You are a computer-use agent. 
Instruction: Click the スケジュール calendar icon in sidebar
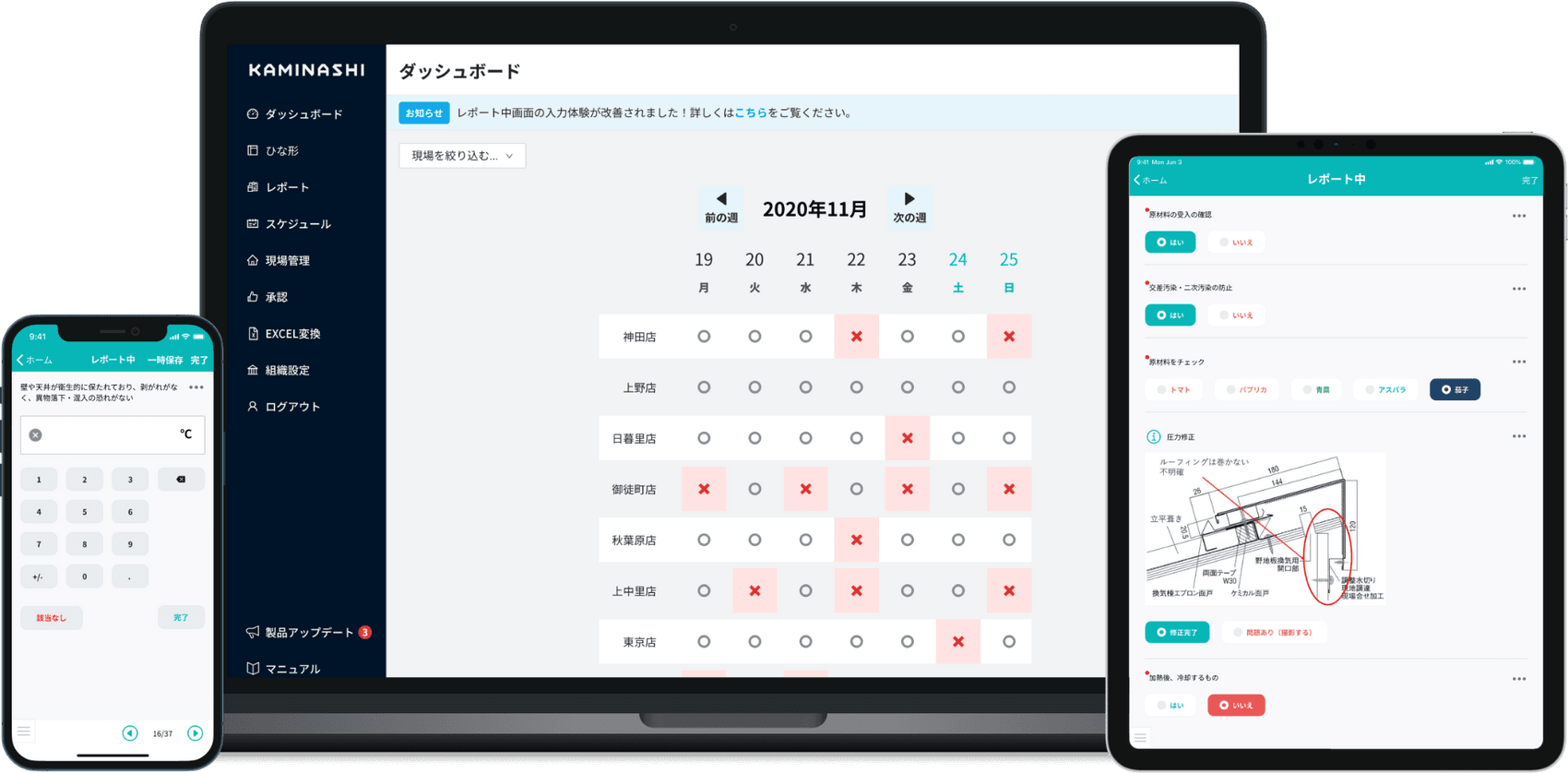coord(253,223)
